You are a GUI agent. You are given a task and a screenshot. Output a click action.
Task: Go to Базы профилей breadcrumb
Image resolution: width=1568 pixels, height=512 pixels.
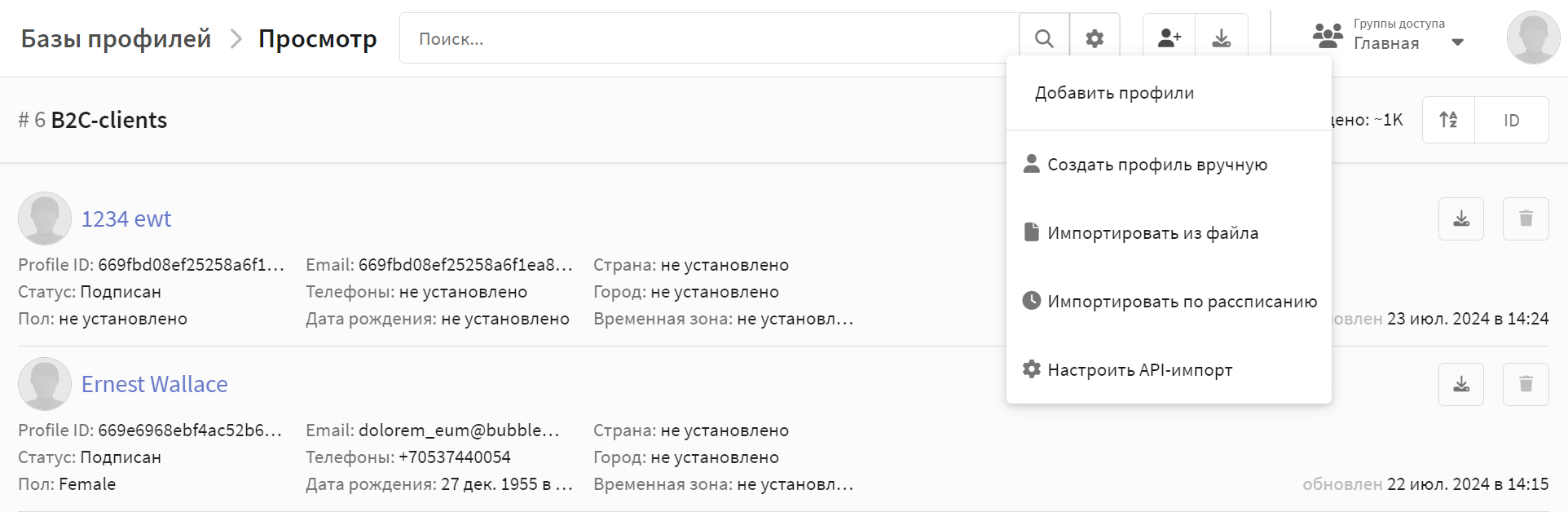click(116, 38)
